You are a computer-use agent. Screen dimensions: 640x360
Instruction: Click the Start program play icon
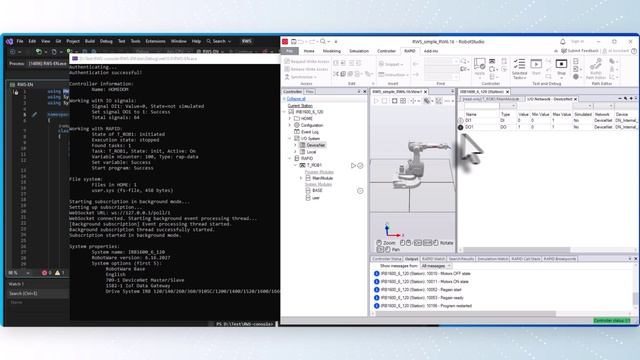click(x=536, y=64)
